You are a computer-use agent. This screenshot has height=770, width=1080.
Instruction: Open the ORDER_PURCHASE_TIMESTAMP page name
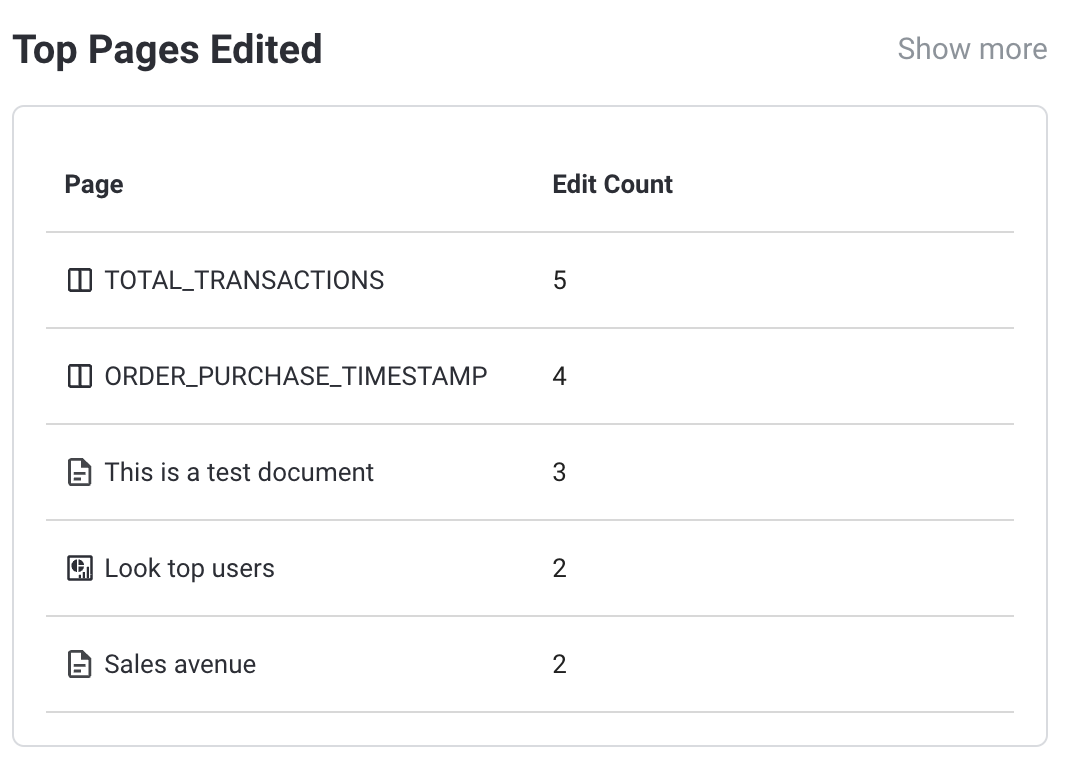tap(296, 377)
